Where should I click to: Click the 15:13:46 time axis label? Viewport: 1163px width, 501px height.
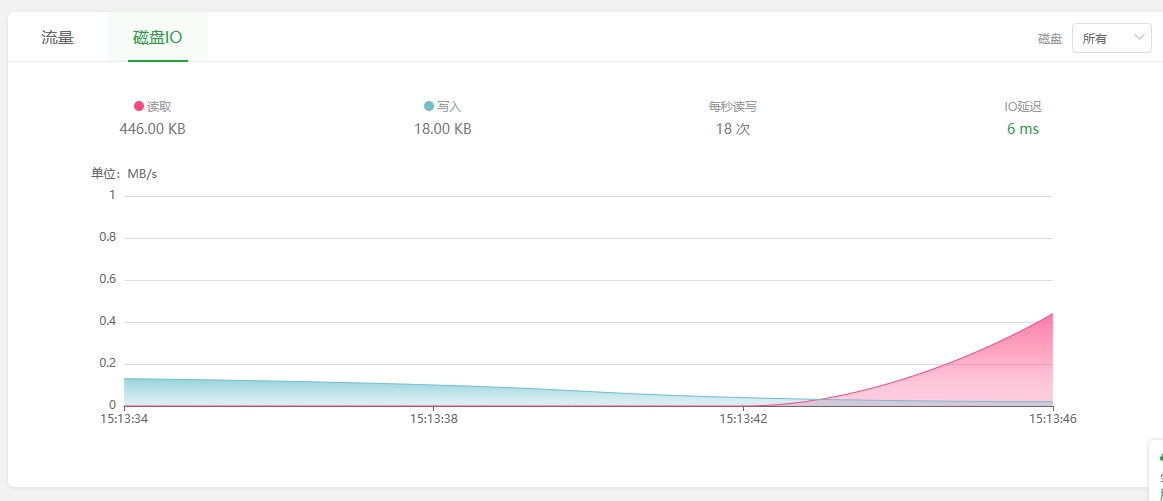tap(1052, 420)
